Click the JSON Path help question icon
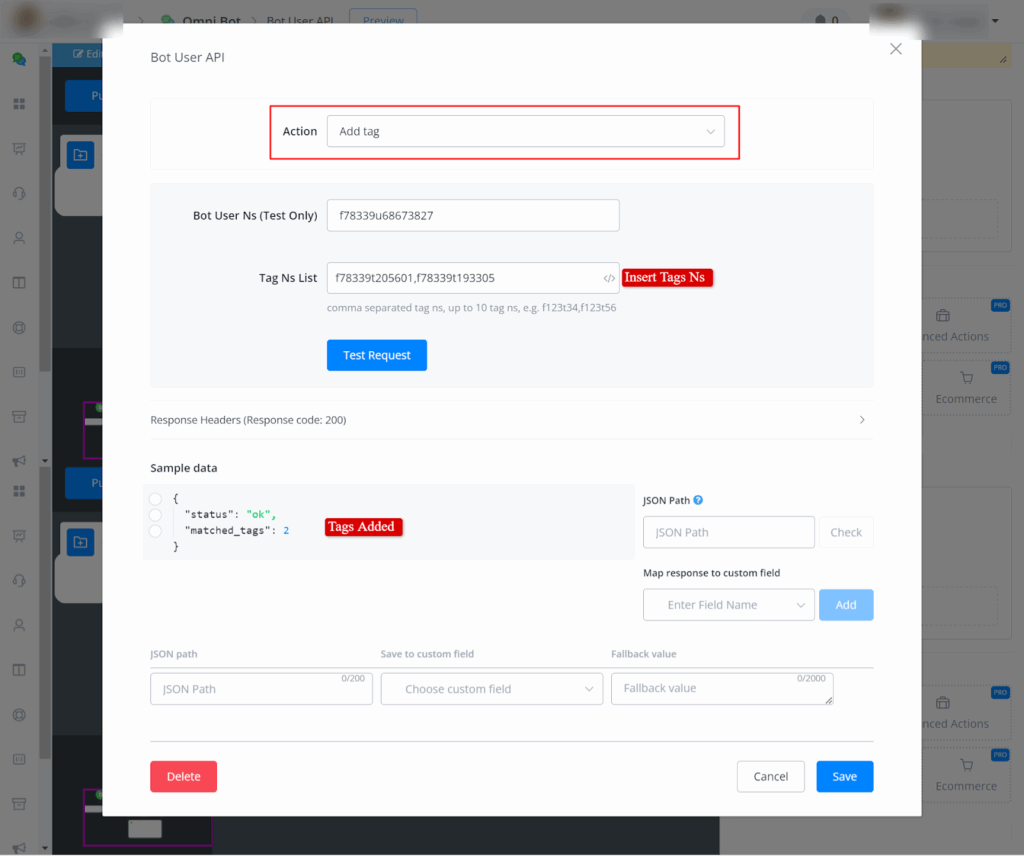This screenshot has width=1024, height=856. tap(698, 500)
